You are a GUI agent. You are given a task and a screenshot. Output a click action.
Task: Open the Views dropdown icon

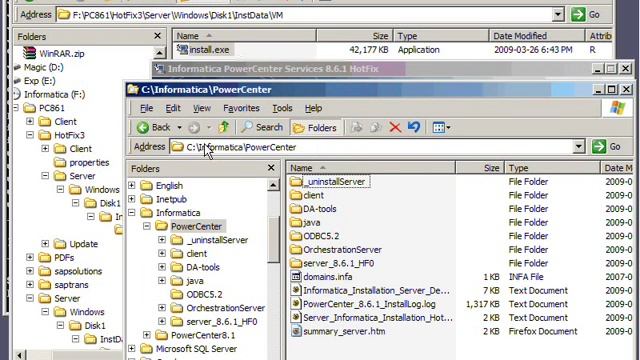441,128
